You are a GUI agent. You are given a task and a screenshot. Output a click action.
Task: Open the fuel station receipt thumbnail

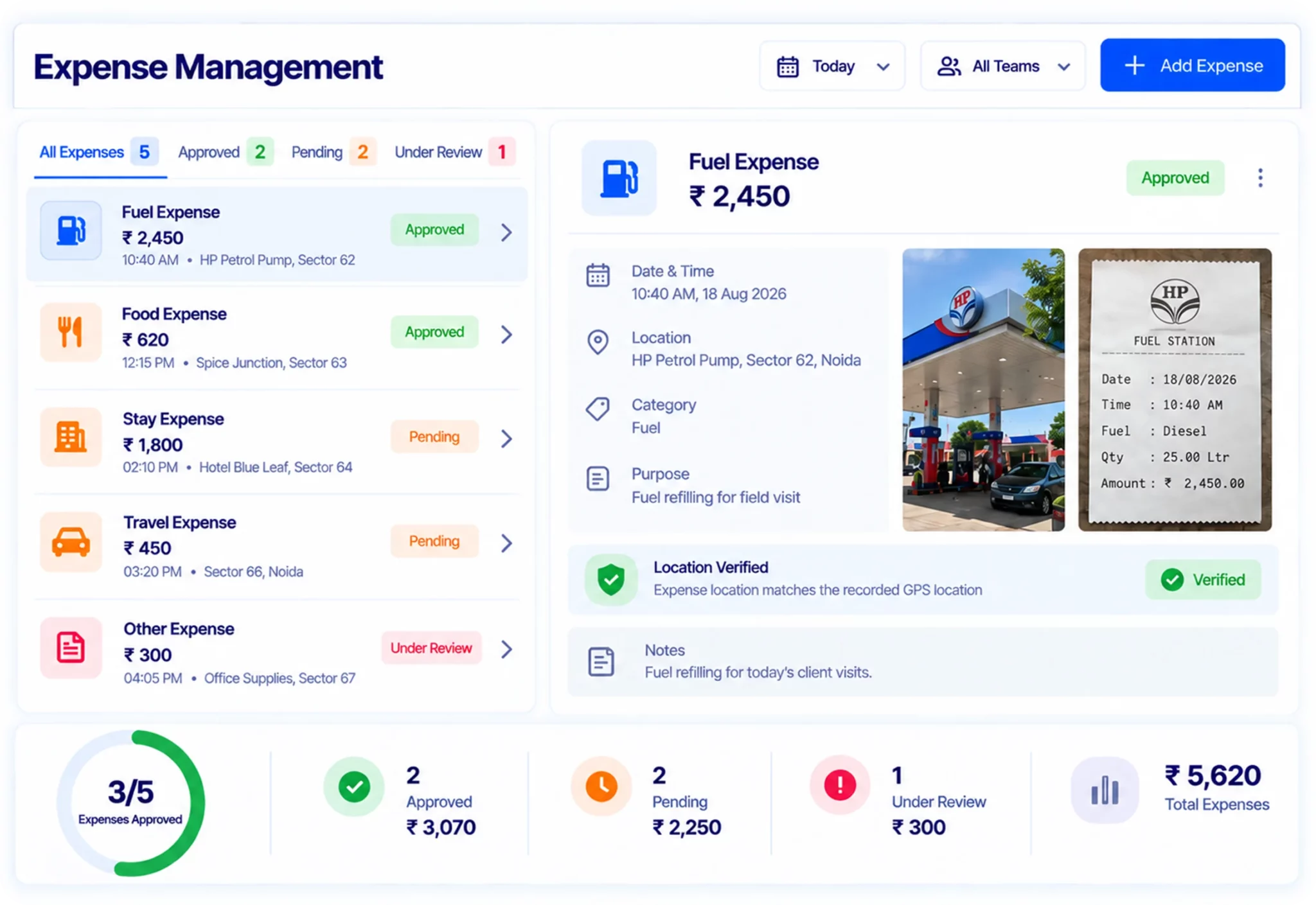pos(1175,390)
